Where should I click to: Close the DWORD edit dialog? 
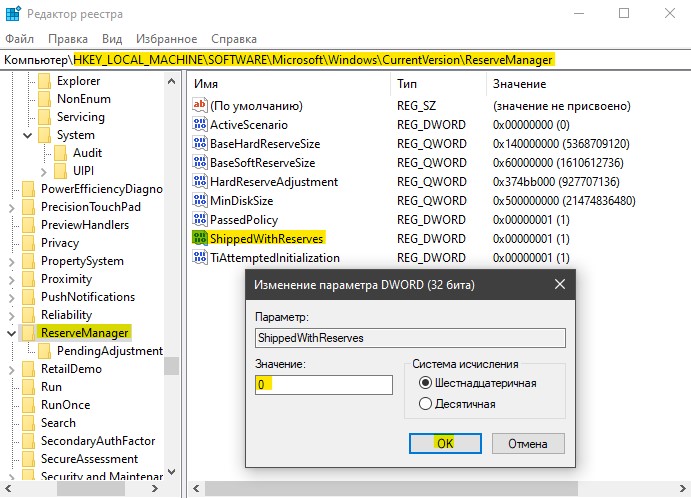coord(560,284)
